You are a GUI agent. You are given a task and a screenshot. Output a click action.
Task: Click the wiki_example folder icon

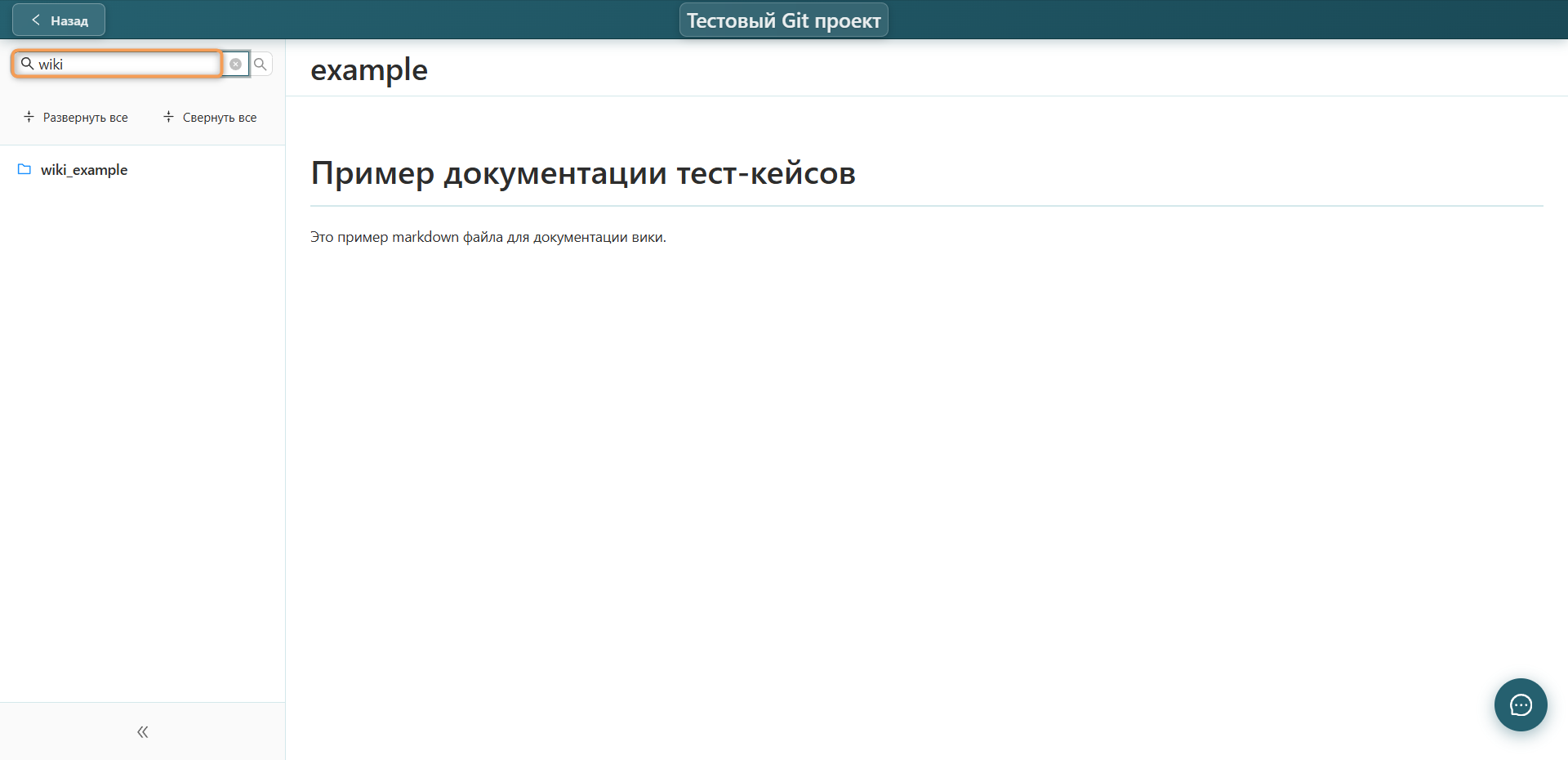[24, 169]
